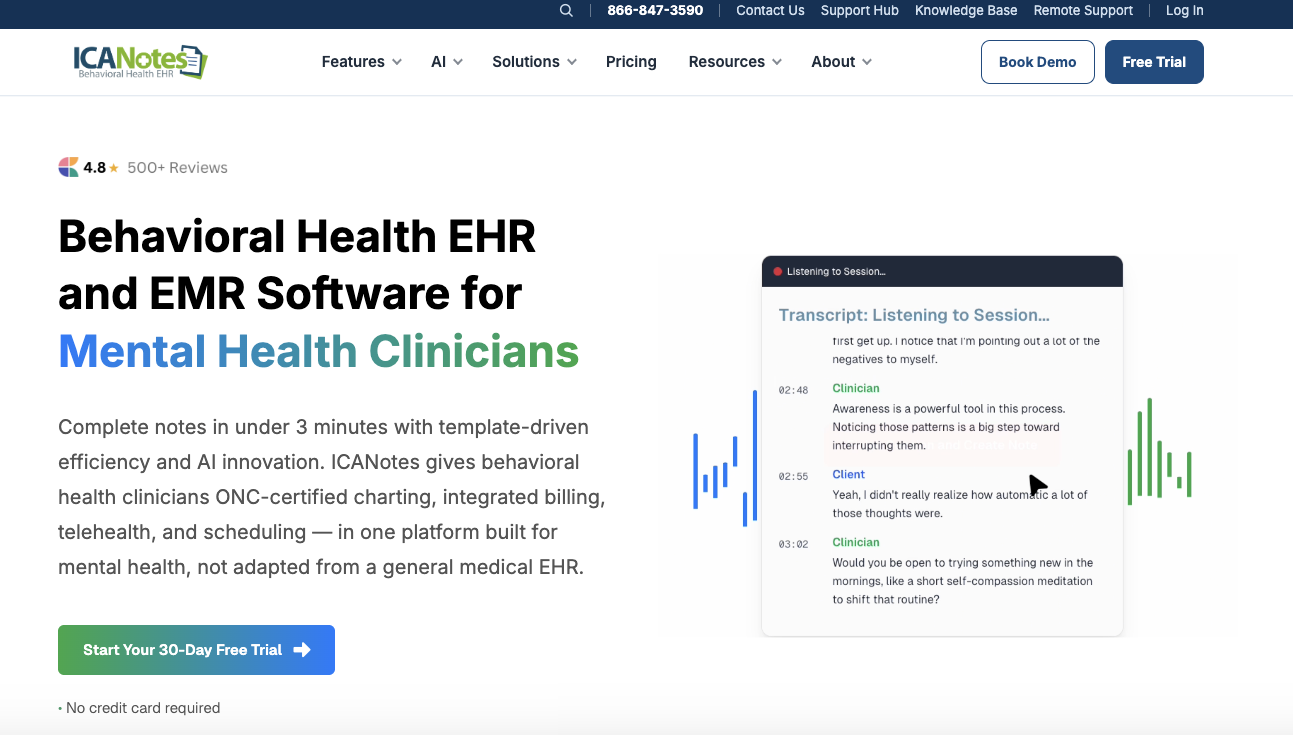Screen dimensions: 1293x735
Task: Click the Free Trial header button
Action: (1154, 62)
